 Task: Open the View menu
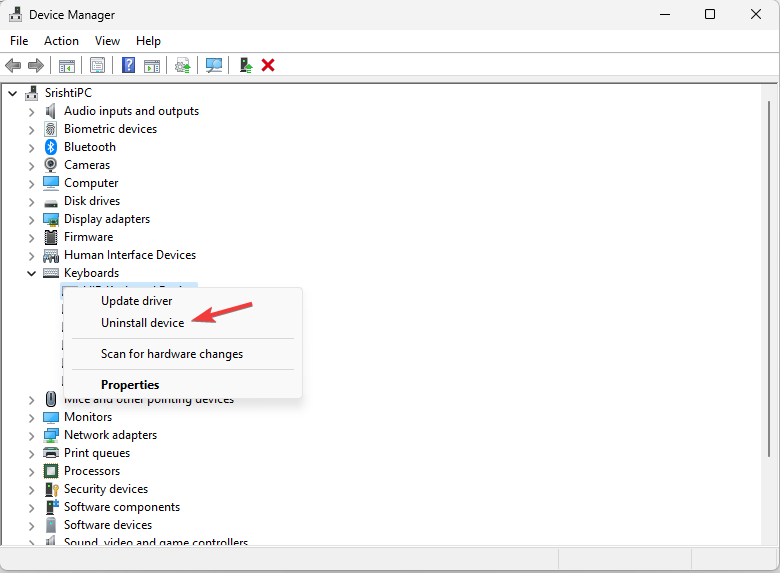click(x=107, y=41)
